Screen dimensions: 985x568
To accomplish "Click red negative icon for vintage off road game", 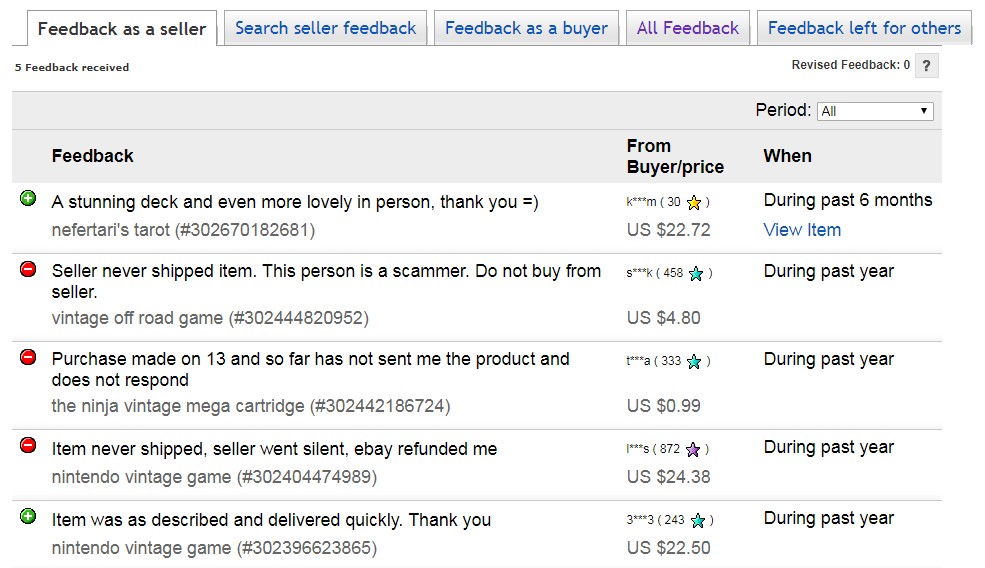I will (28, 270).
